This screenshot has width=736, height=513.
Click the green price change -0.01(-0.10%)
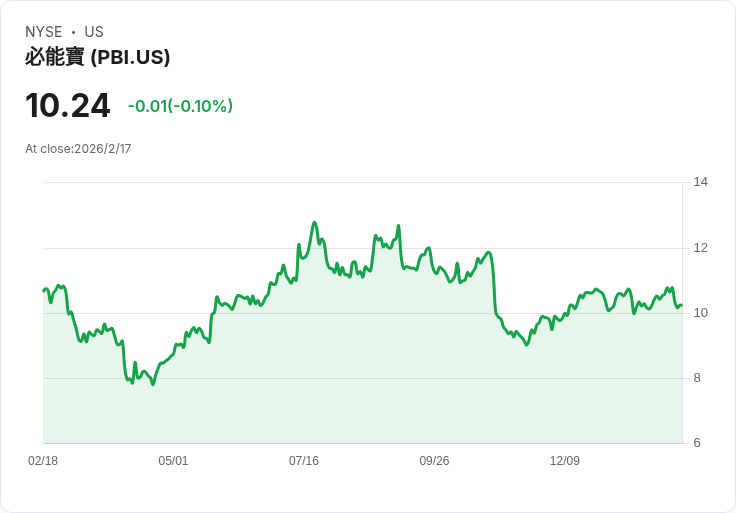click(x=180, y=106)
